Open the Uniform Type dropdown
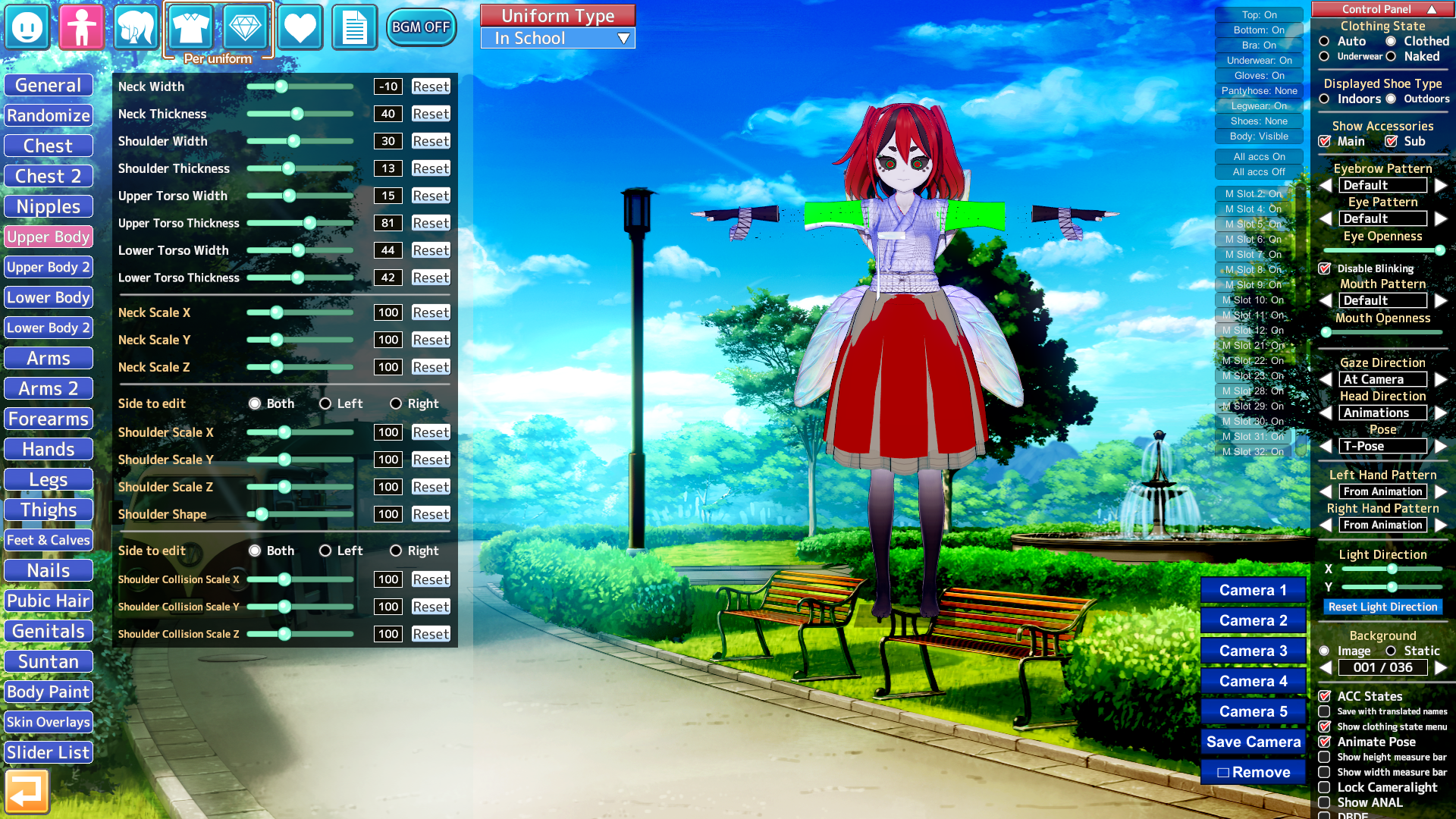The image size is (1456, 819). [x=558, y=38]
